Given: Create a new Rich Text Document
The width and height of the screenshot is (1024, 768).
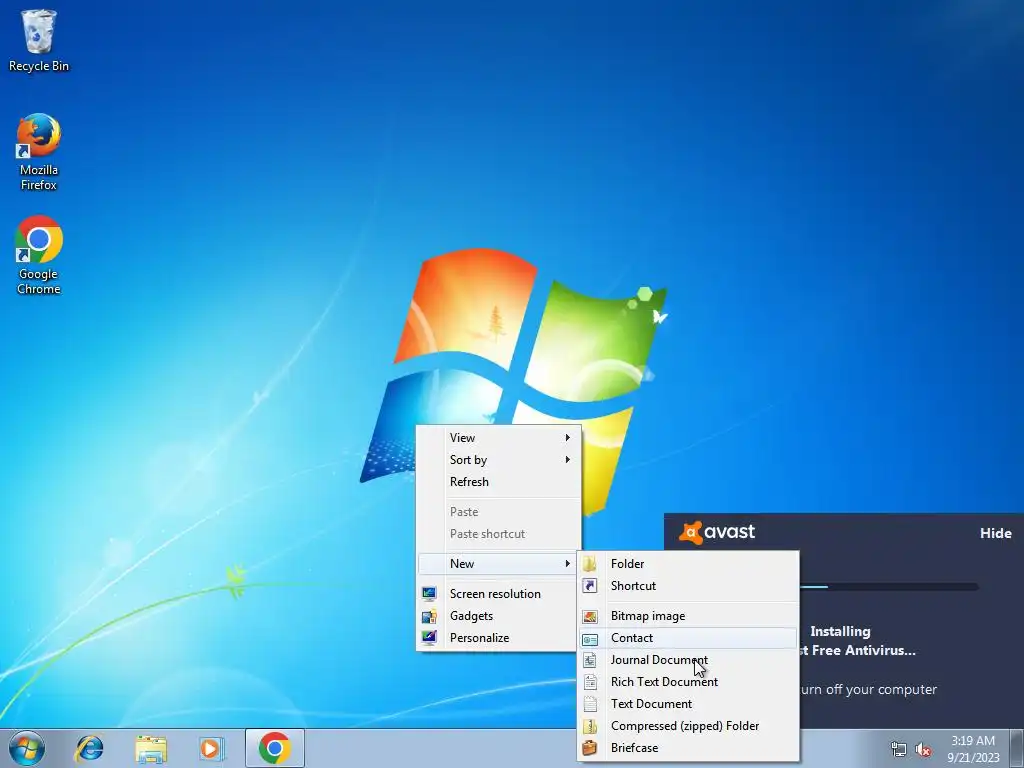Looking at the screenshot, I should coord(688,682).
